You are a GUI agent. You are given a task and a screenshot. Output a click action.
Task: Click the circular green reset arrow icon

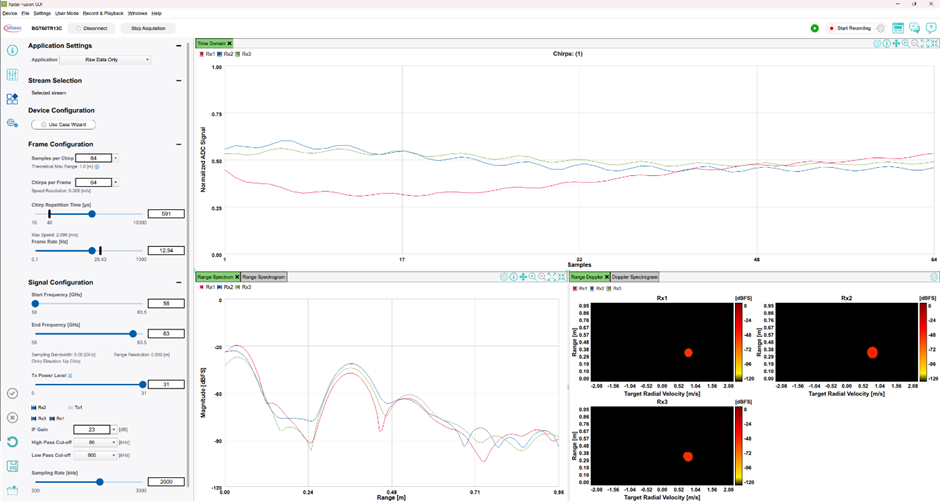[x=12, y=441]
